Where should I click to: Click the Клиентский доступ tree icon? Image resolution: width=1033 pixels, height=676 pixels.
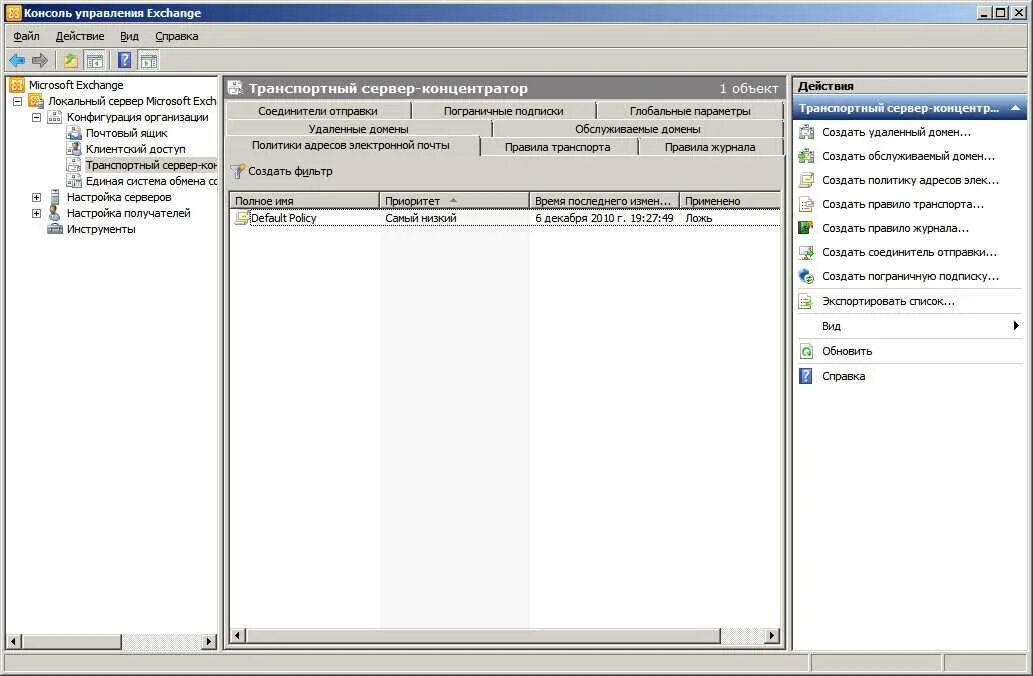pyautogui.click(x=74, y=148)
